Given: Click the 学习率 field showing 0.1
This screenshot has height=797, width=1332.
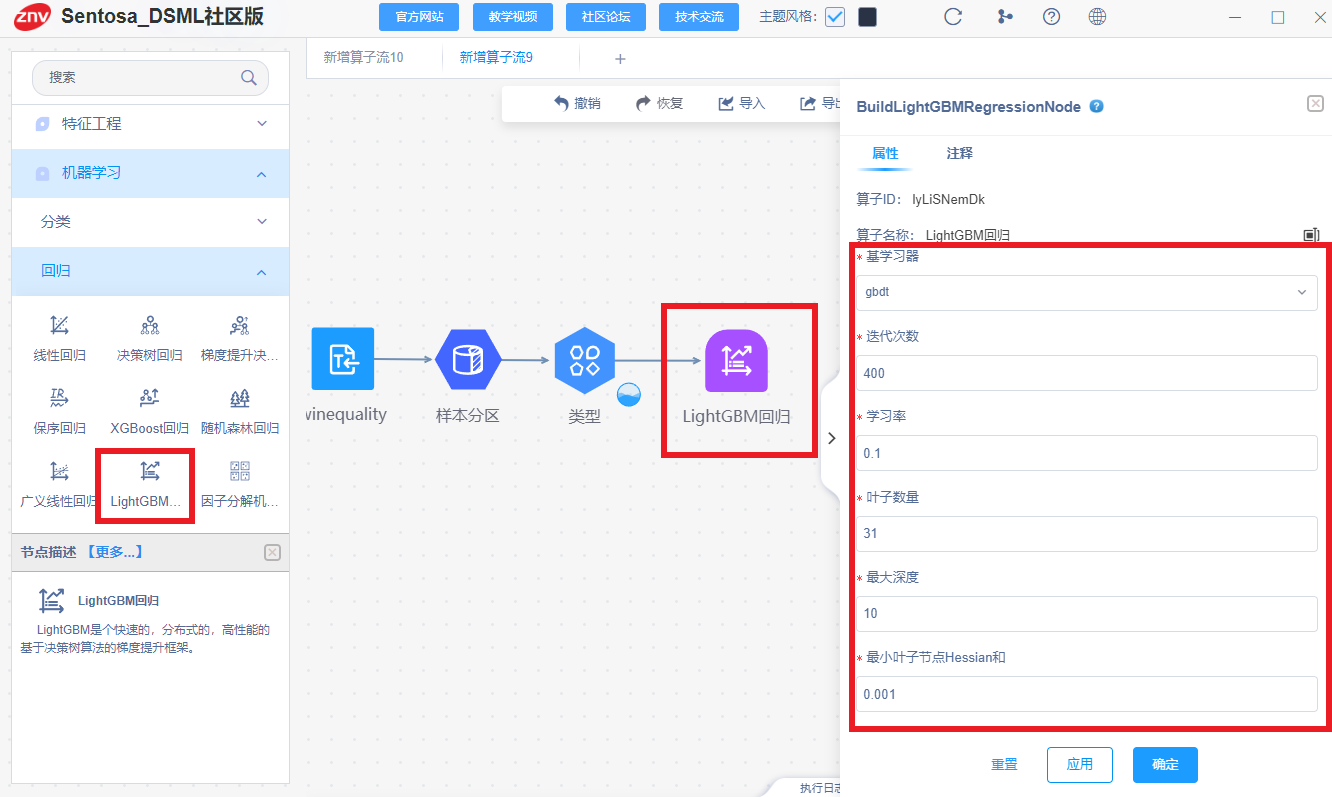Looking at the screenshot, I should click(x=1087, y=453).
